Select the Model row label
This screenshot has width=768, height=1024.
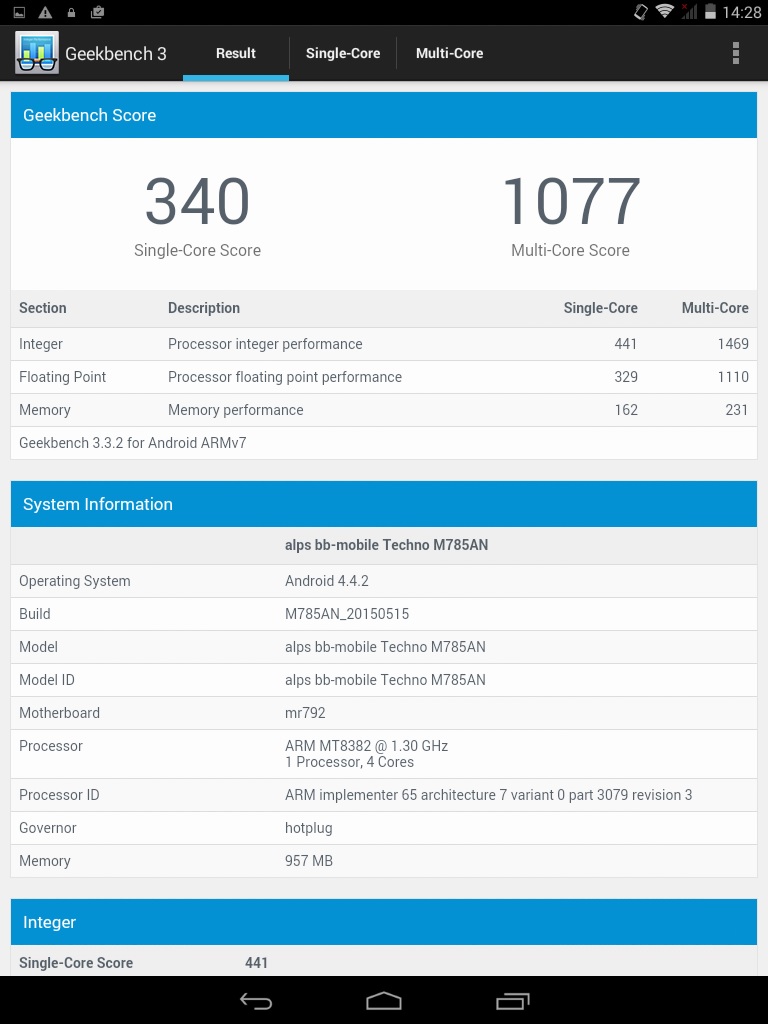click(x=39, y=647)
